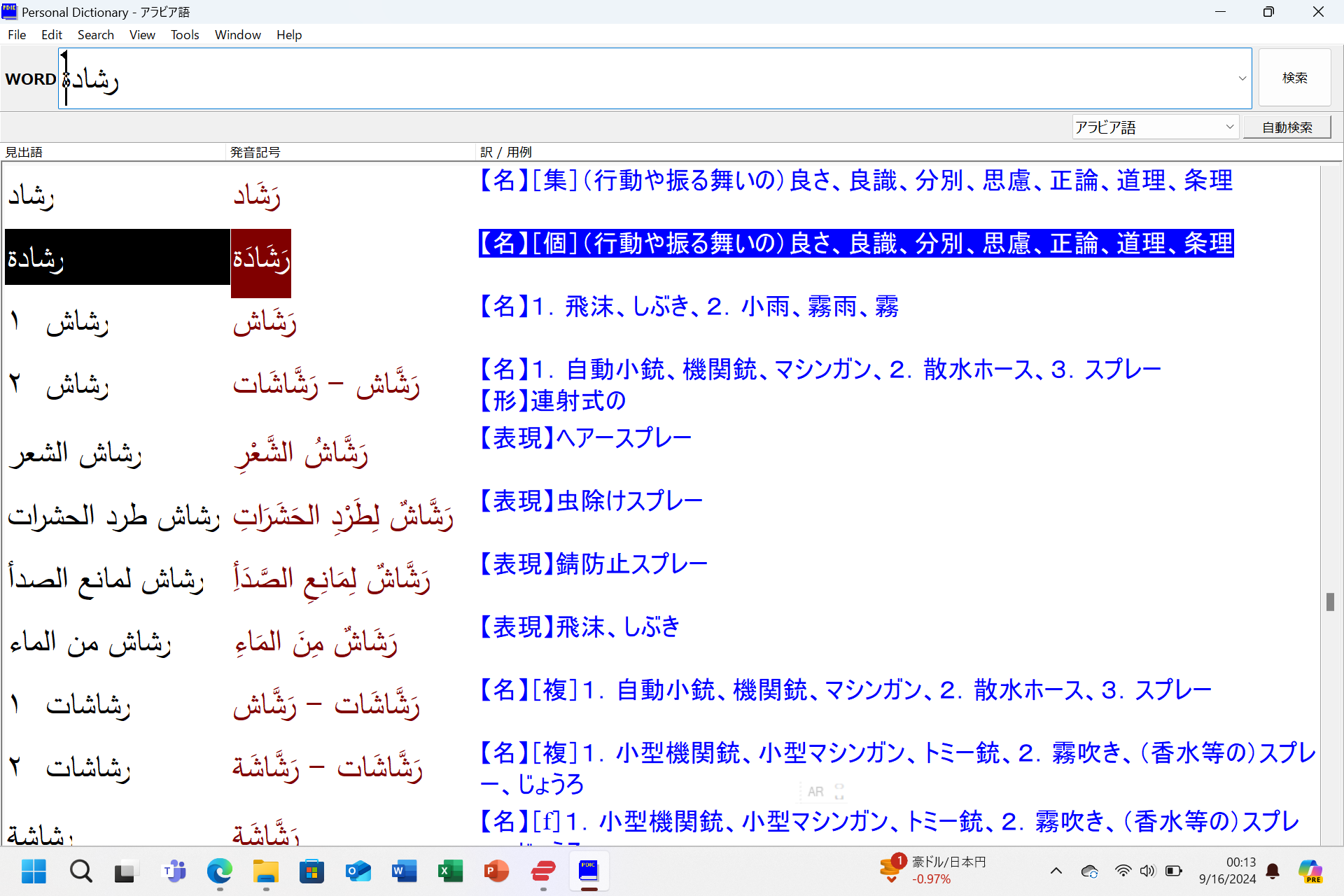The image size is (1344, 896).
Task: Click the 発音記号 column header
Action: (x=255, y=152)
